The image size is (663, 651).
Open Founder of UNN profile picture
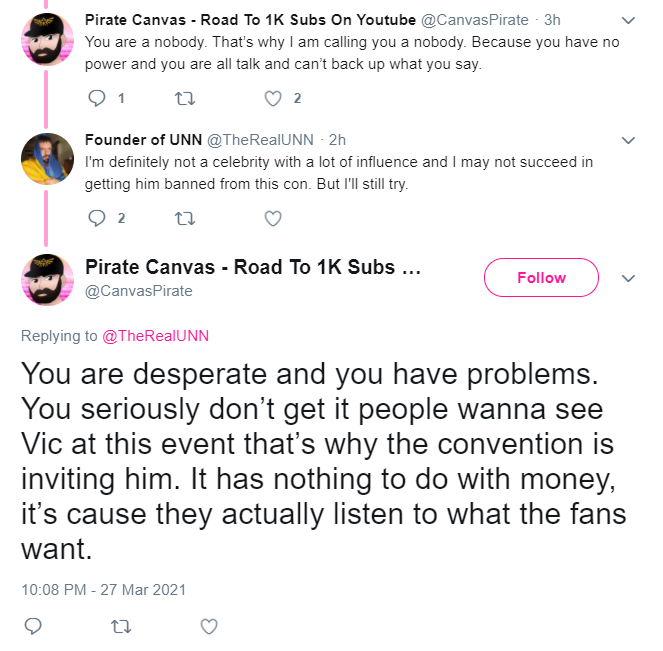tap(47, 159)
